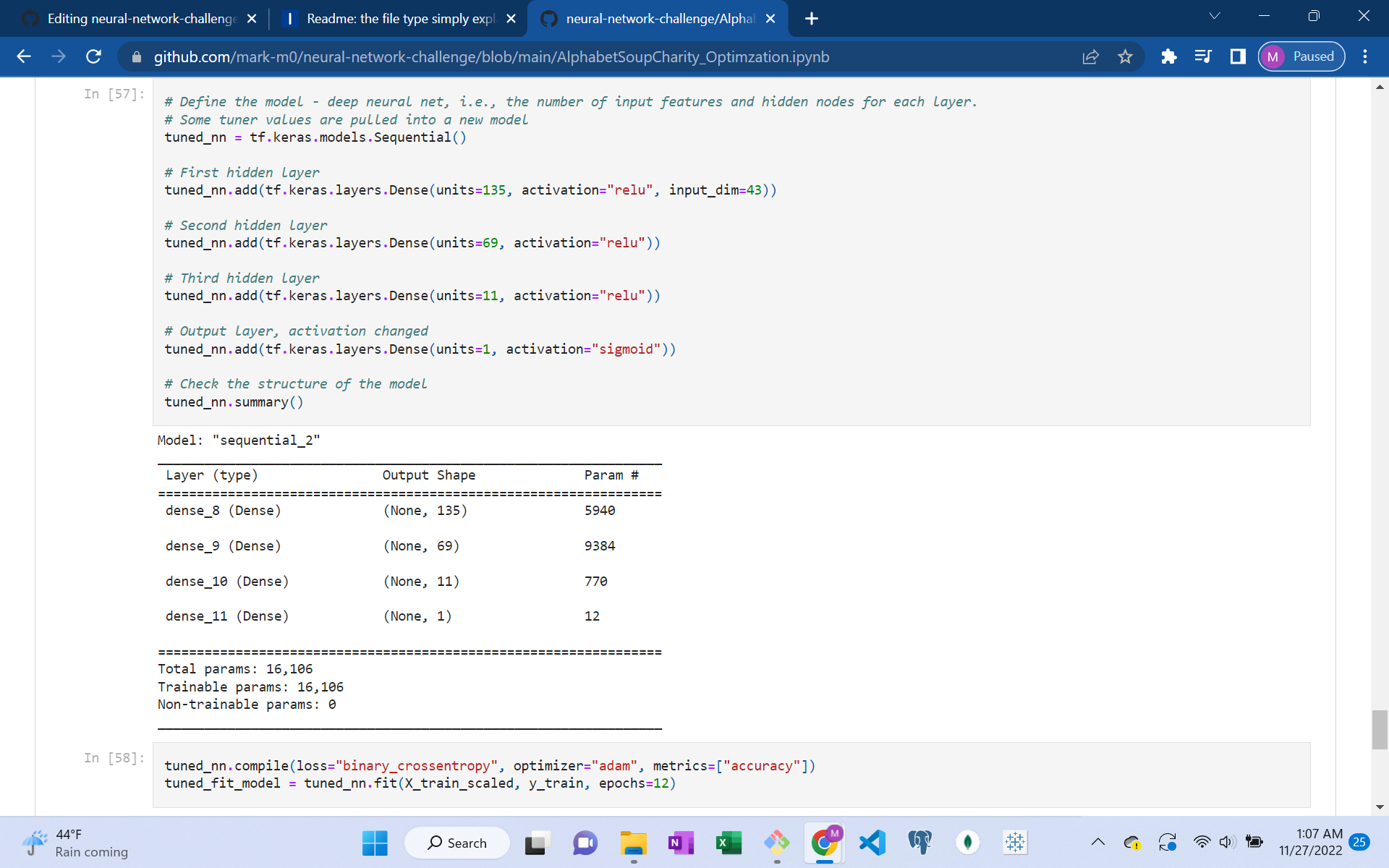Show hidden system tray icons
The image size is (1389, 868).
pyautogui.click(x=1097, y=842)
